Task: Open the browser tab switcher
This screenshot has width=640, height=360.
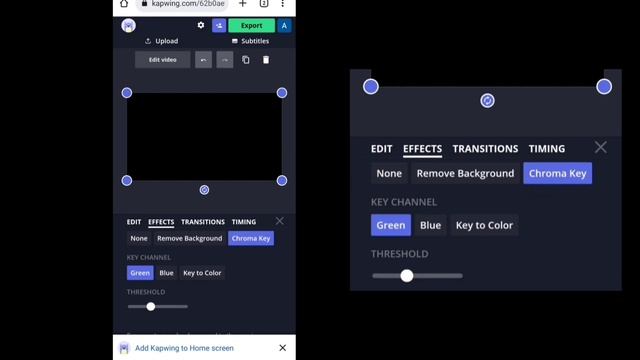Action: tap(264, 4)
